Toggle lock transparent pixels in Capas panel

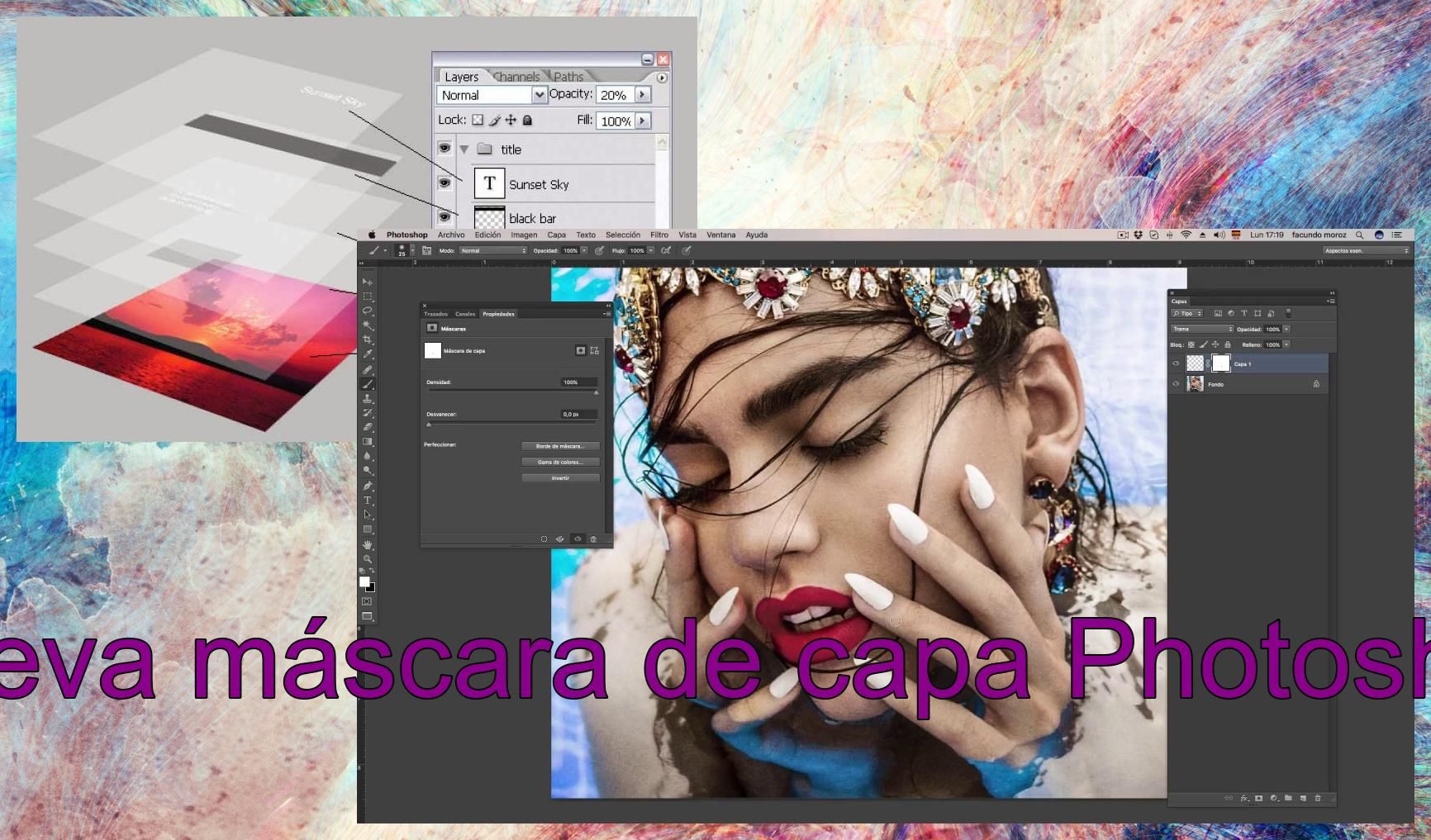tap(1191, 344)
